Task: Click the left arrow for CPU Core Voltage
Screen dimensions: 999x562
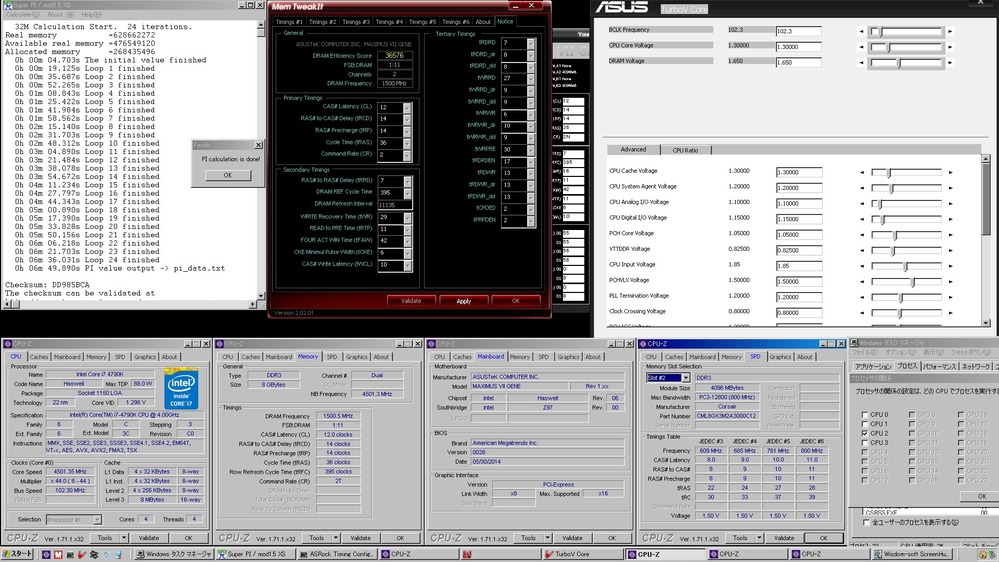Action: click(861, 47)
